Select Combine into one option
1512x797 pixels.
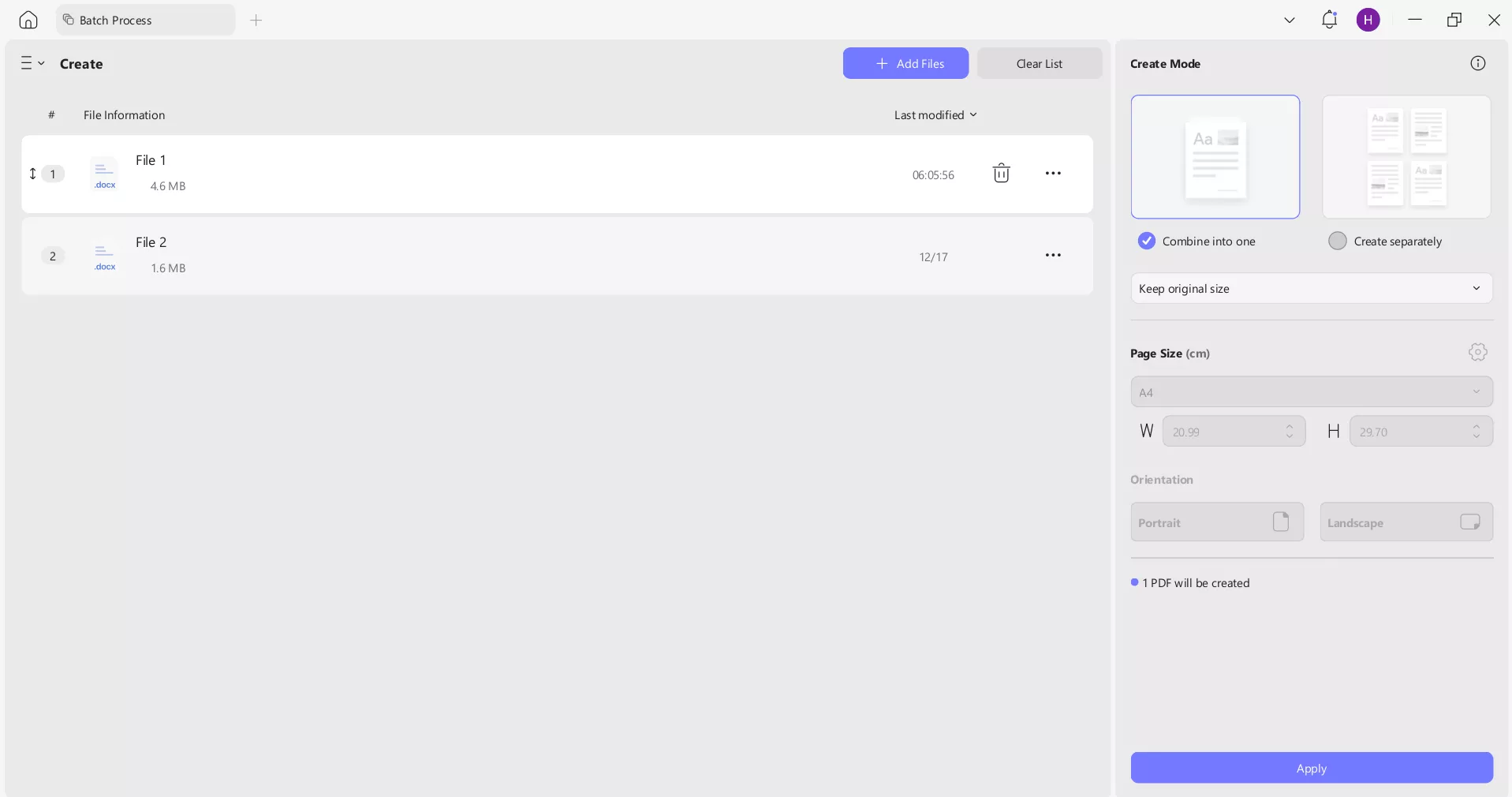[1147, 241]
